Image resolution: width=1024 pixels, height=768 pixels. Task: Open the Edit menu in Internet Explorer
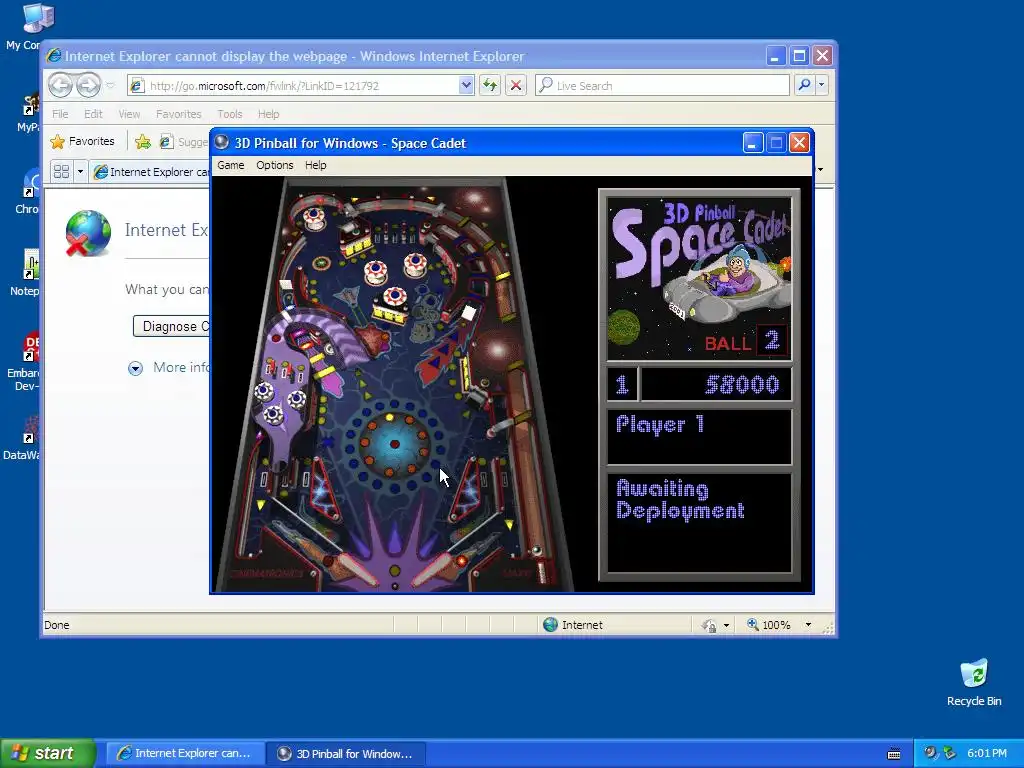[x=93, y=114]
